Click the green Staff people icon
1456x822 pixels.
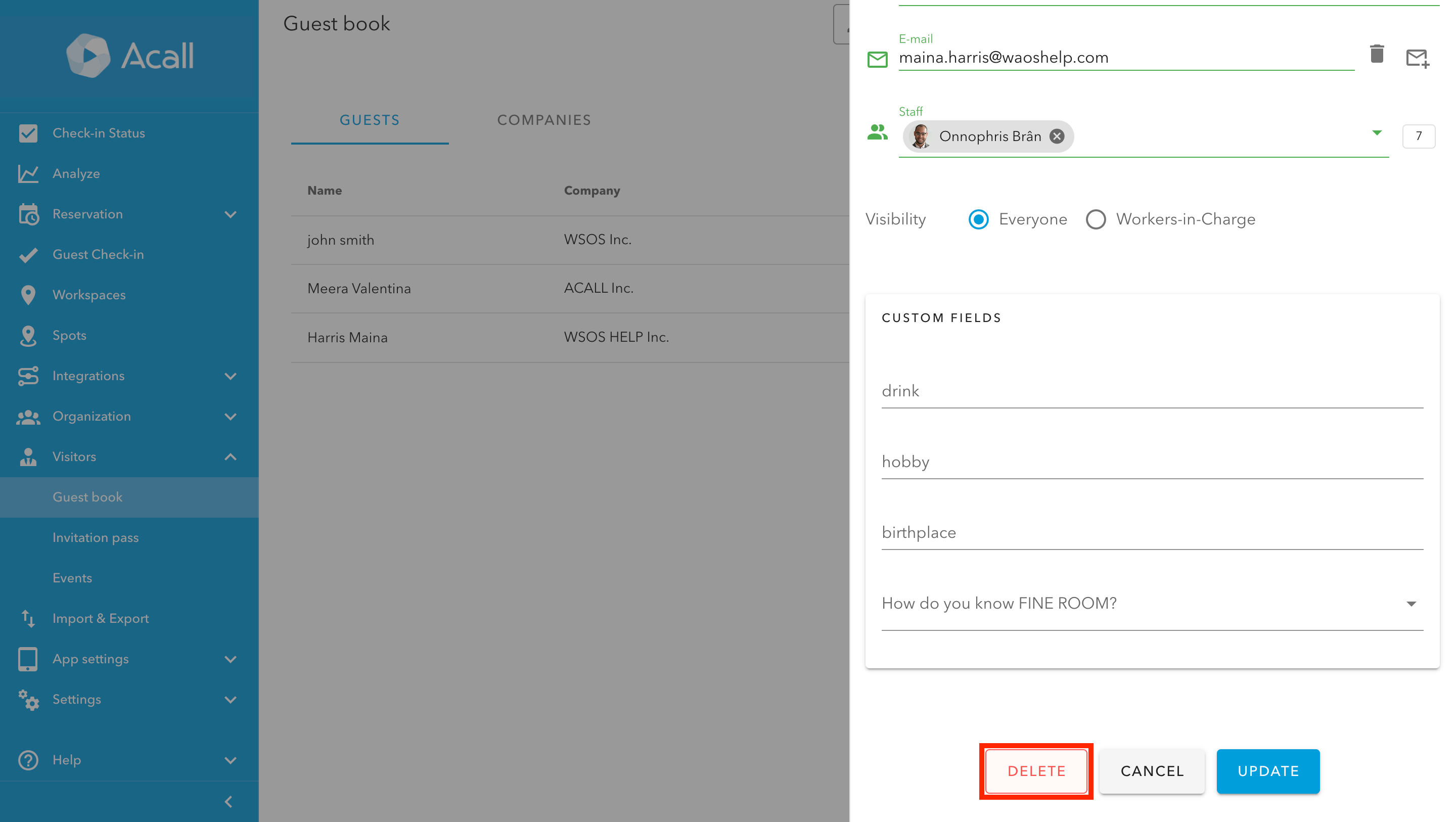click(x=878, y=132)
